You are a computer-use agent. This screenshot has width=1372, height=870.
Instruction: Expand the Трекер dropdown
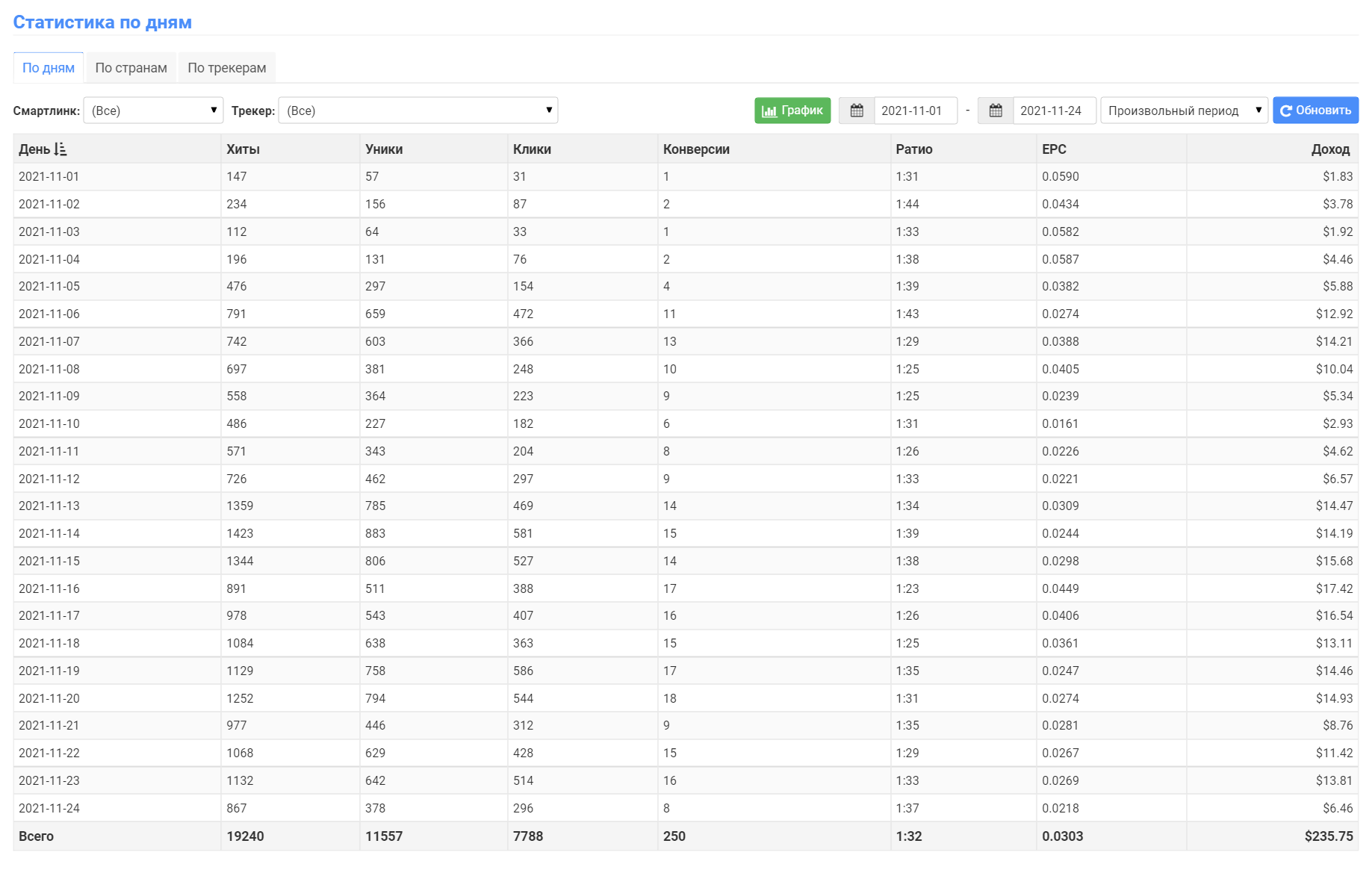tap(418, 111)
